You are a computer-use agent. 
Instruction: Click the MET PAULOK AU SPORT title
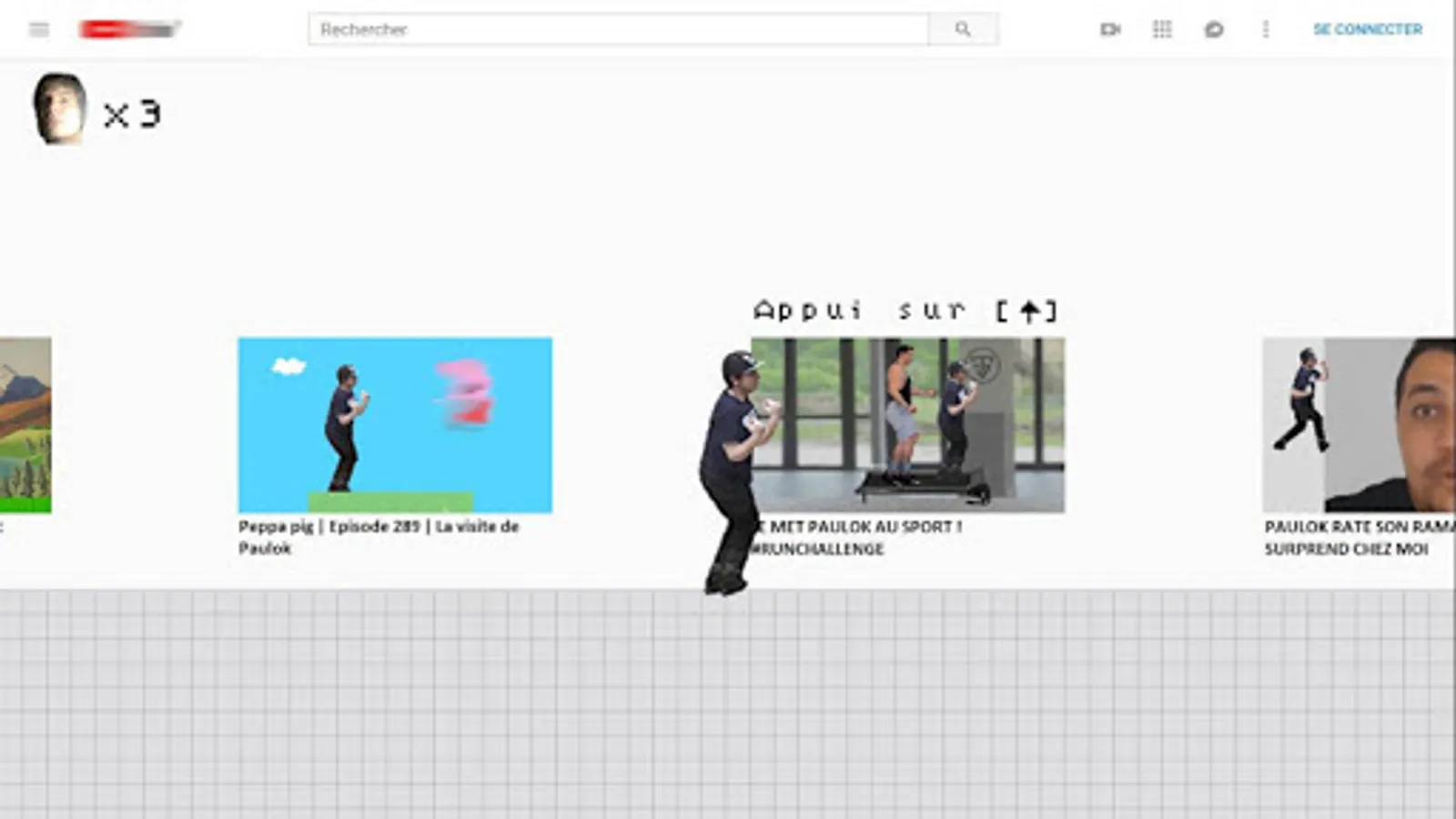[x=856, y=538]
